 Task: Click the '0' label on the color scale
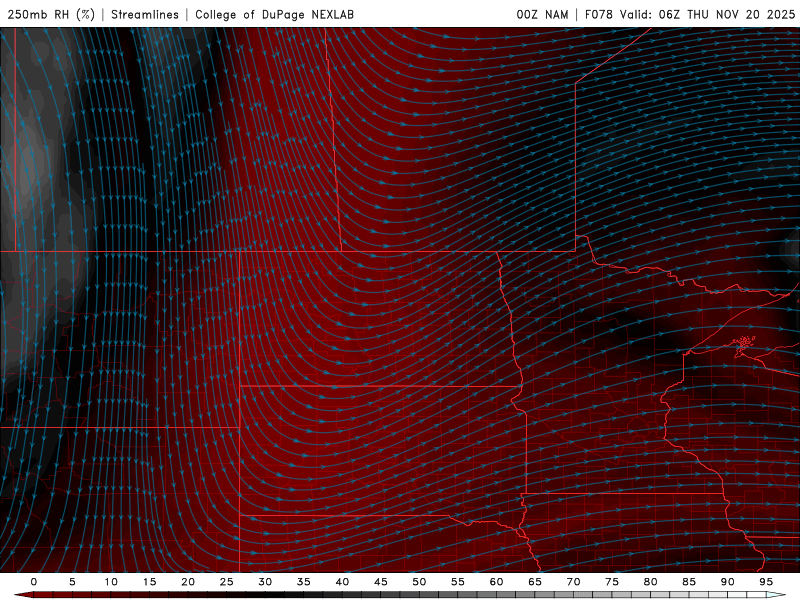tap(34, 582)
